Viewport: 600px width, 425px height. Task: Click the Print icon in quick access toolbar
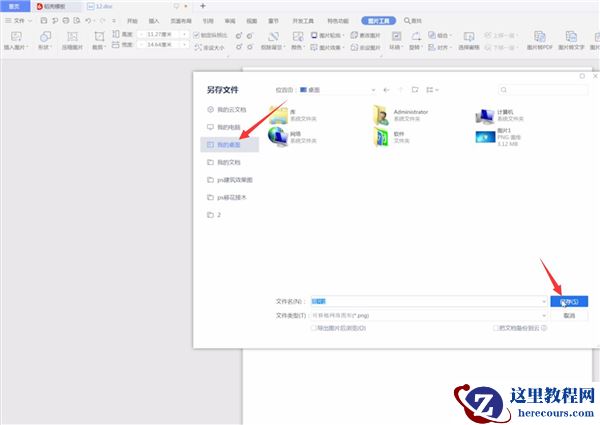click(66, 21)
